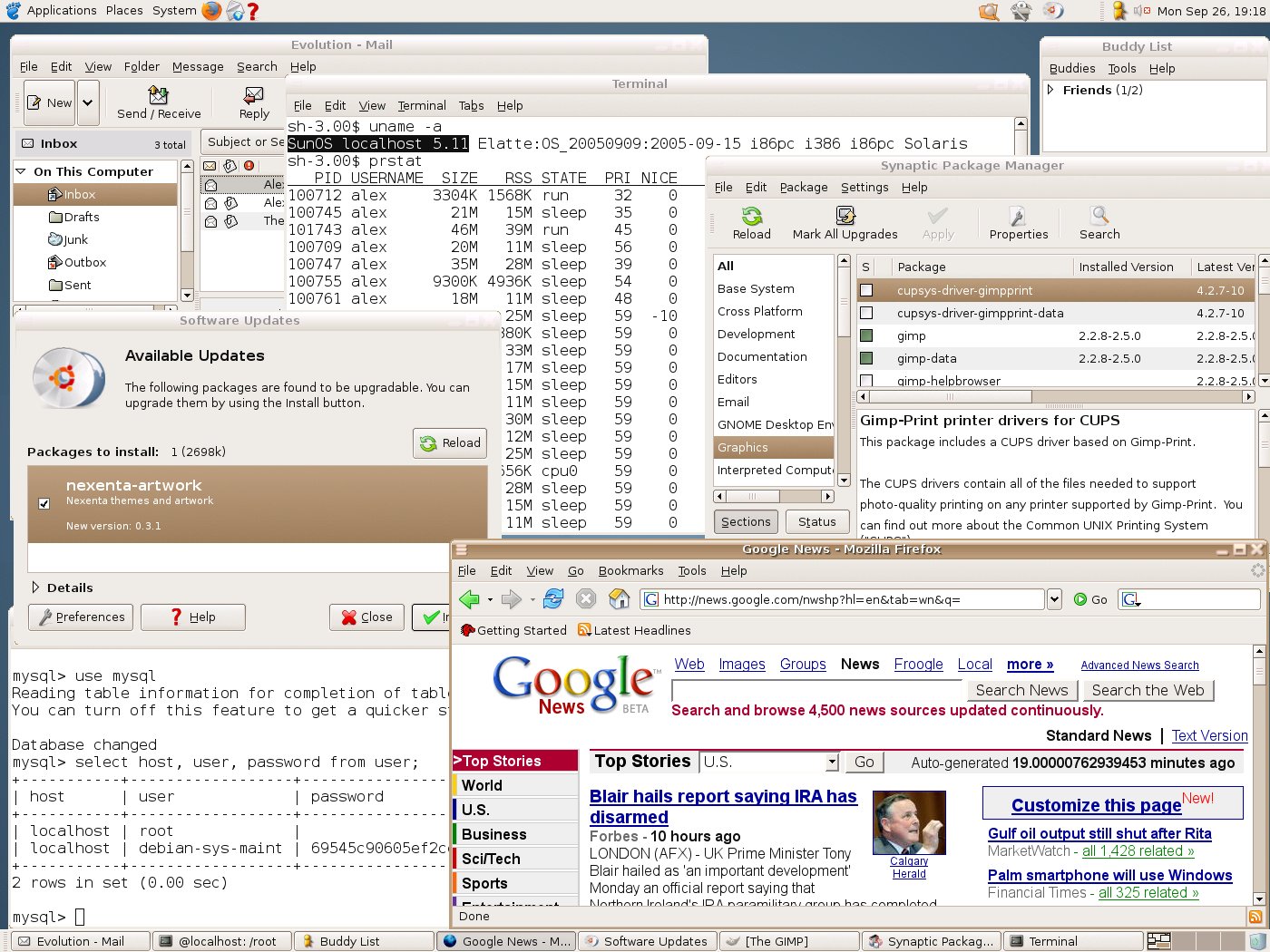Click the gimp package status box
This screenshot has height=952, width=1270.
[866, 335]
